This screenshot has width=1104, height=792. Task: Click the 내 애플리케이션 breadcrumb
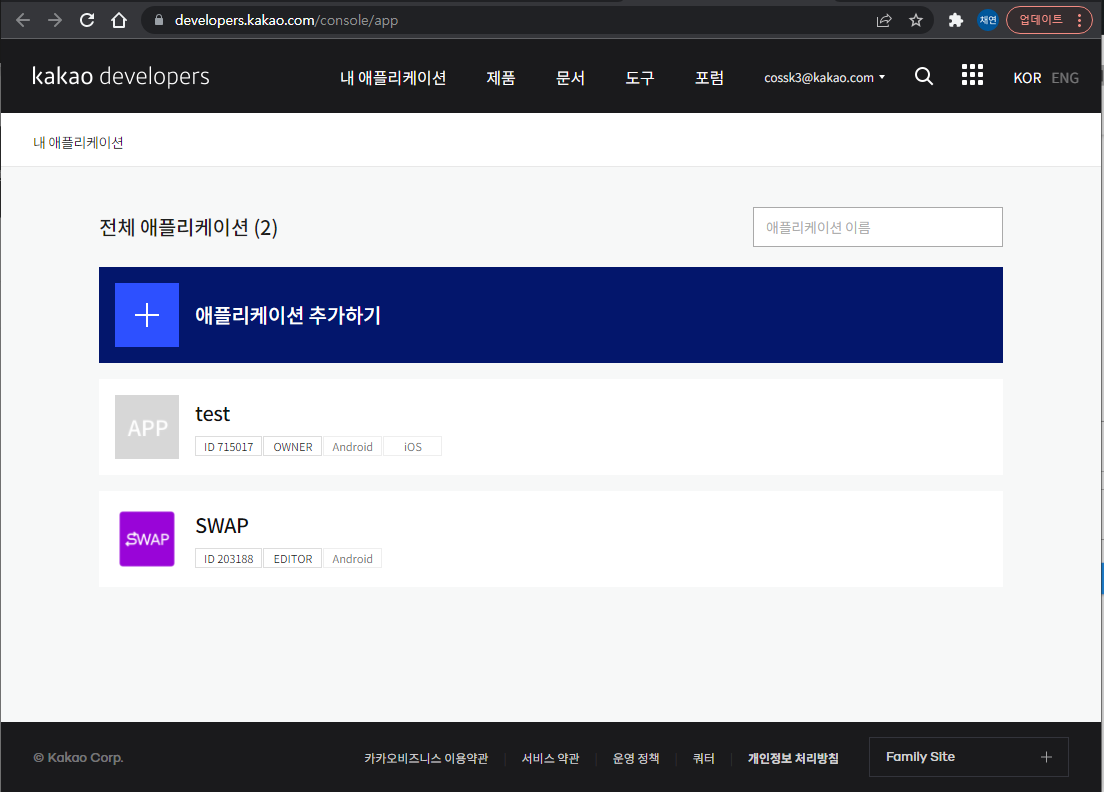click(78, 142)
